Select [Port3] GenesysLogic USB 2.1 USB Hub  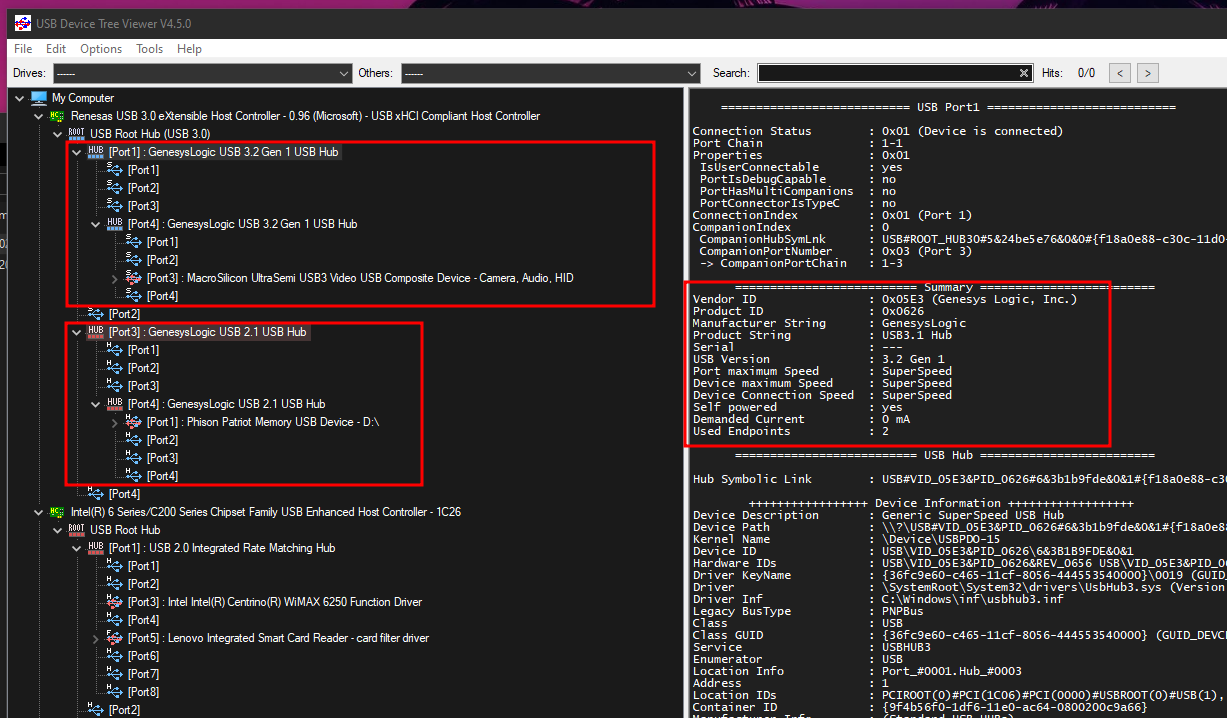click(x=208, y=332)
